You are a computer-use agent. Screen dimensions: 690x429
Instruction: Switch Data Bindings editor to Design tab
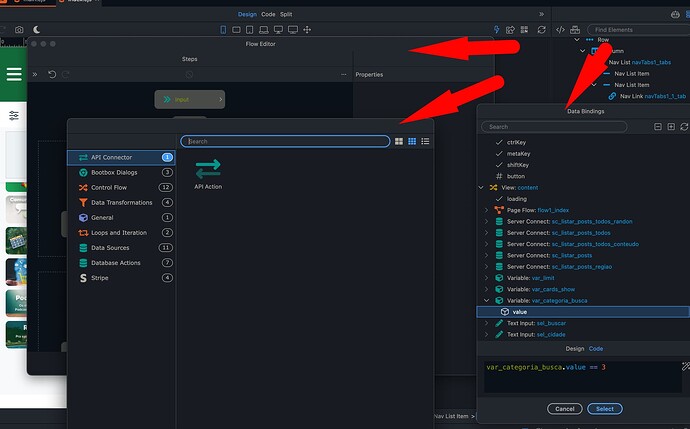[x=575, y=348]
